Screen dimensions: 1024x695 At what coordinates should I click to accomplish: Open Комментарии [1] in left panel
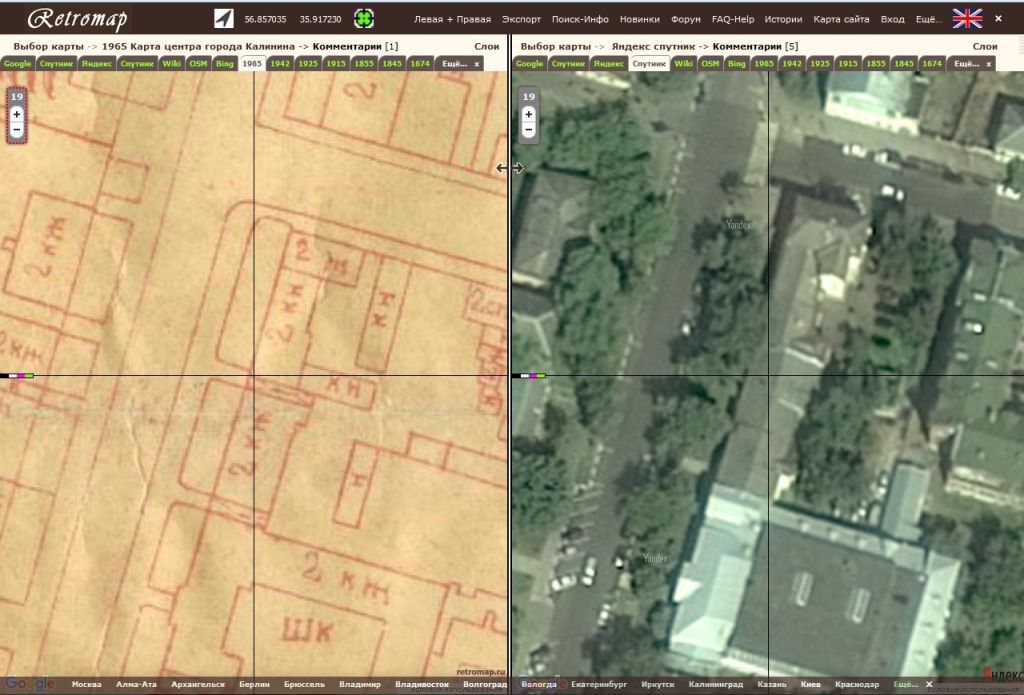(355, 46)
